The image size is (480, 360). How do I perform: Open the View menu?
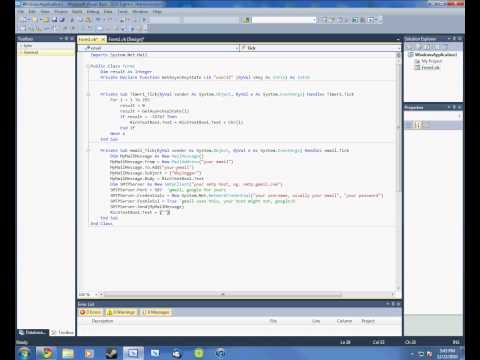(45, 12)
